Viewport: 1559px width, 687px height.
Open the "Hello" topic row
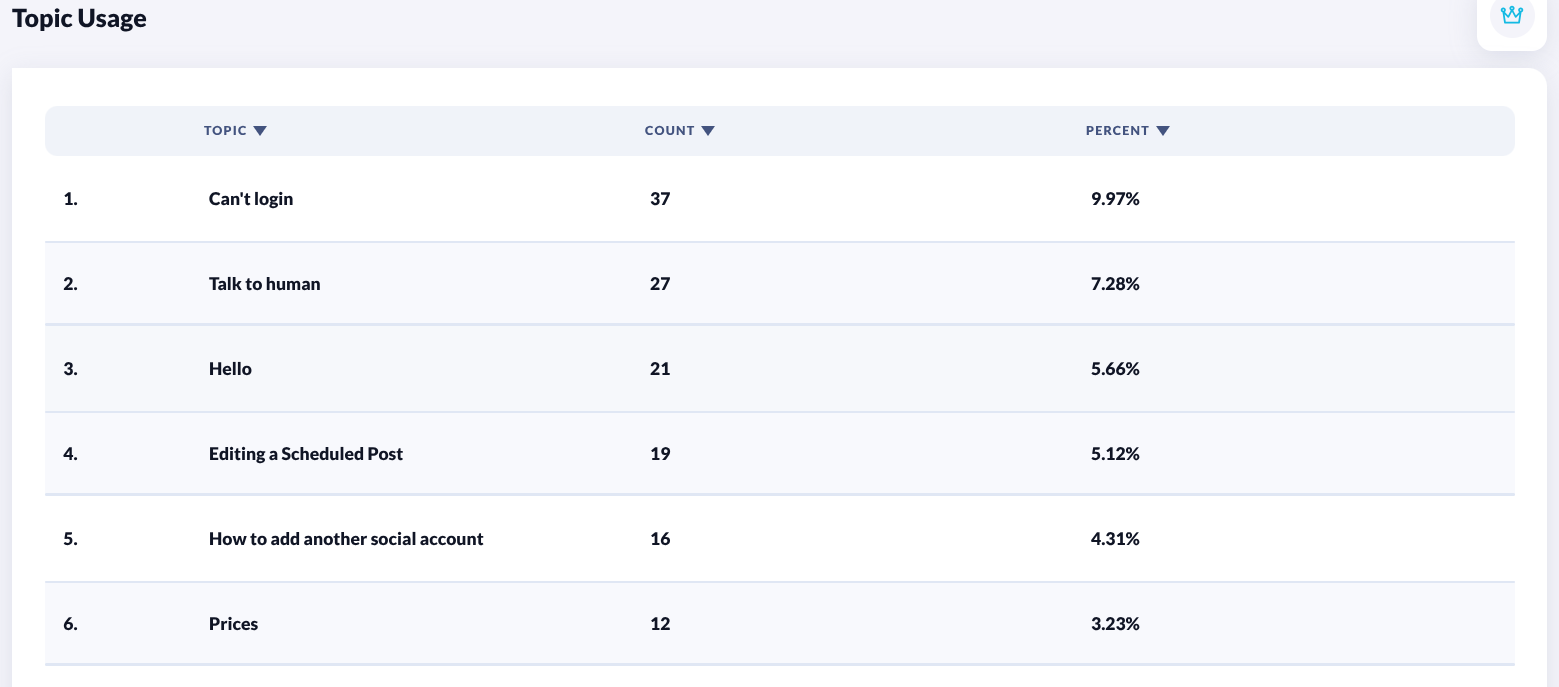pos(230,369)
